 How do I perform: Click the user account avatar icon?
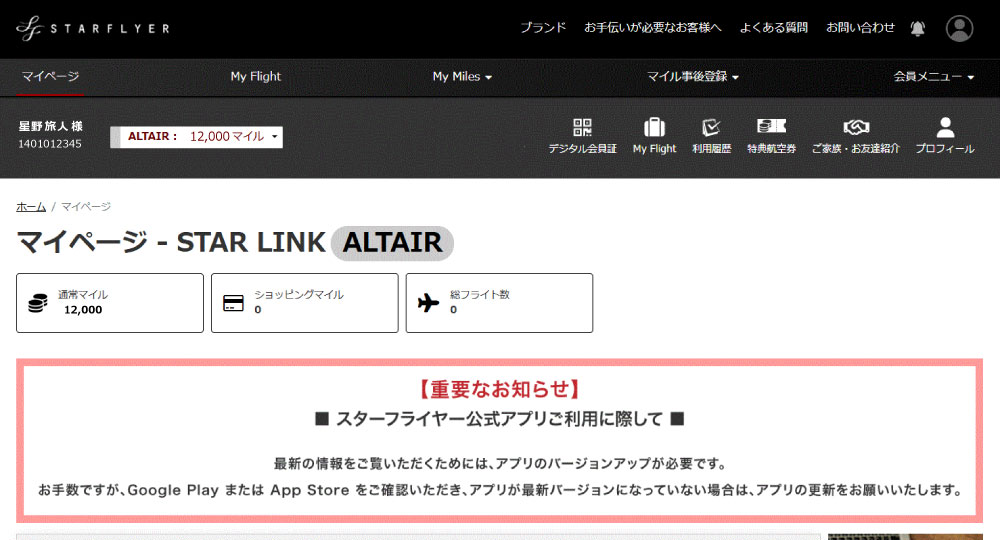coord(959,28)
